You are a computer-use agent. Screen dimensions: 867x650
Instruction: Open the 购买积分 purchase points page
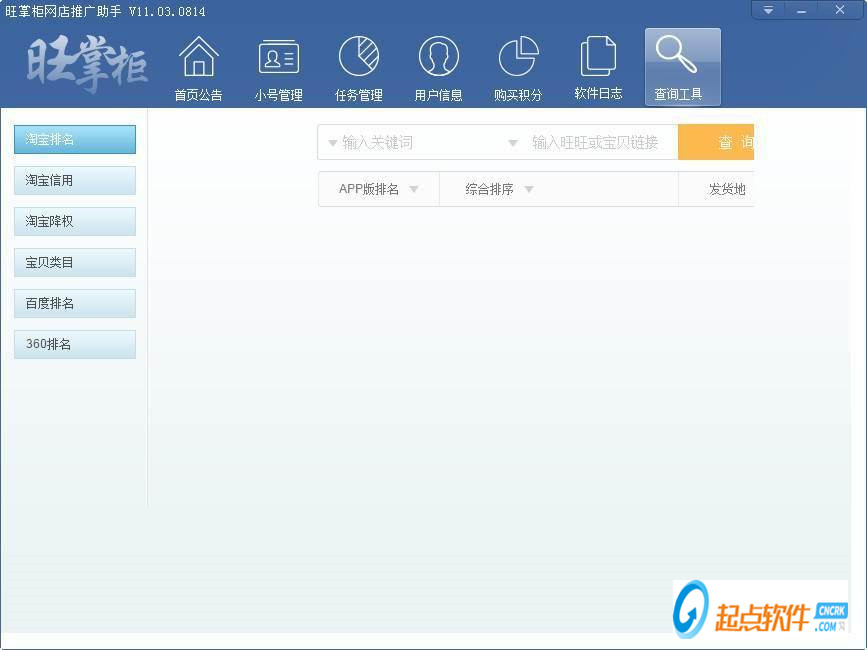click(517, 67)
